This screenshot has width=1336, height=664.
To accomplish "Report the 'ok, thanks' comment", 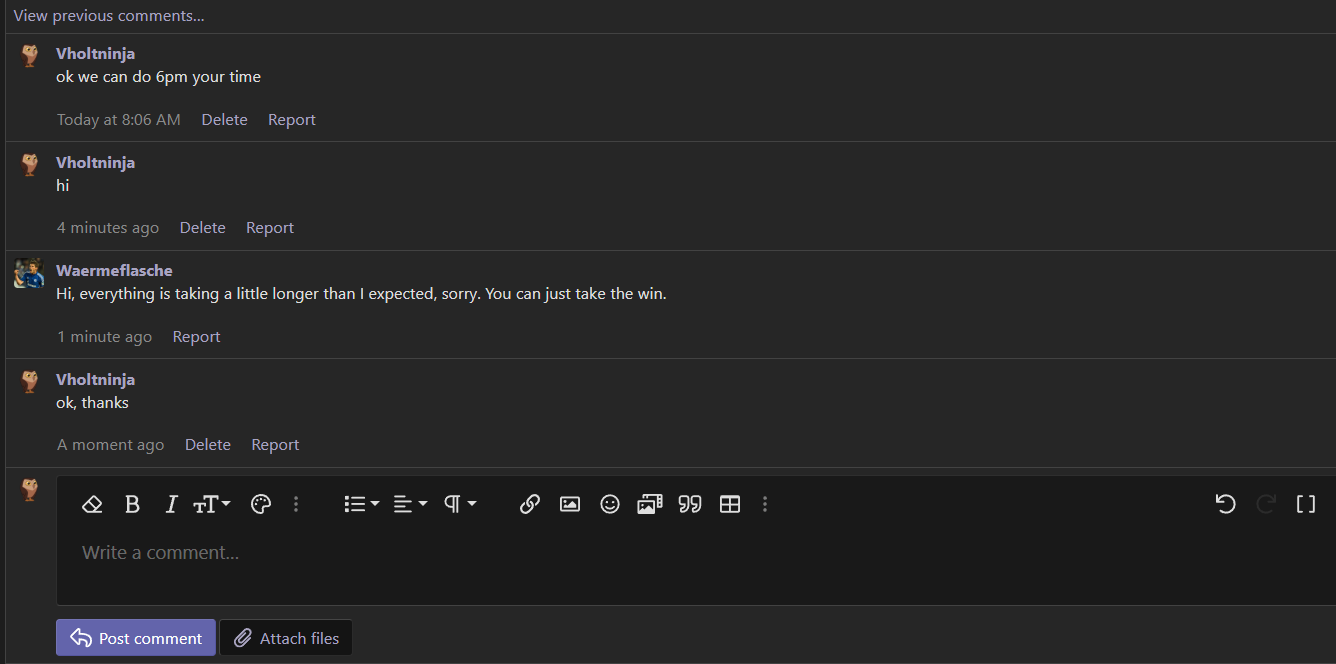I will coord(275,445).
